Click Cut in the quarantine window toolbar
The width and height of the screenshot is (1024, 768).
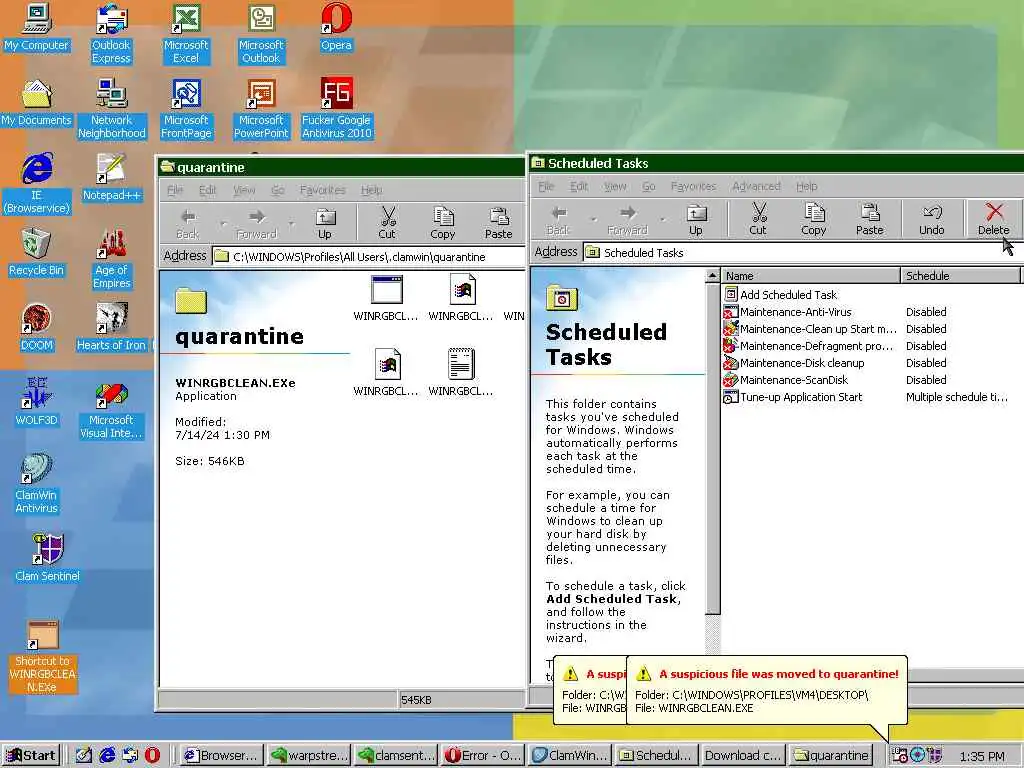tap(387, 223)
